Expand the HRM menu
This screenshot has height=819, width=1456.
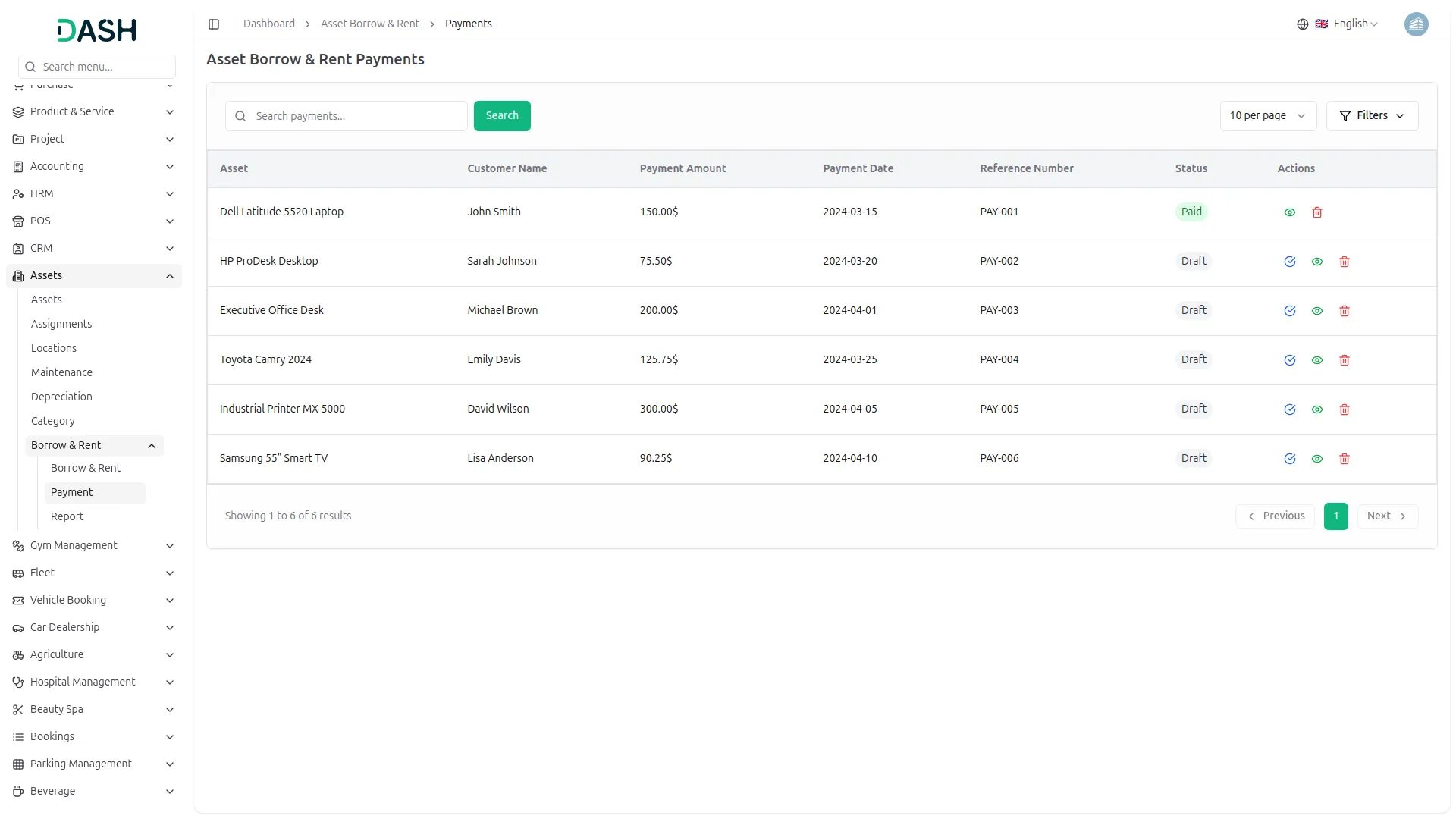[94, 194]
